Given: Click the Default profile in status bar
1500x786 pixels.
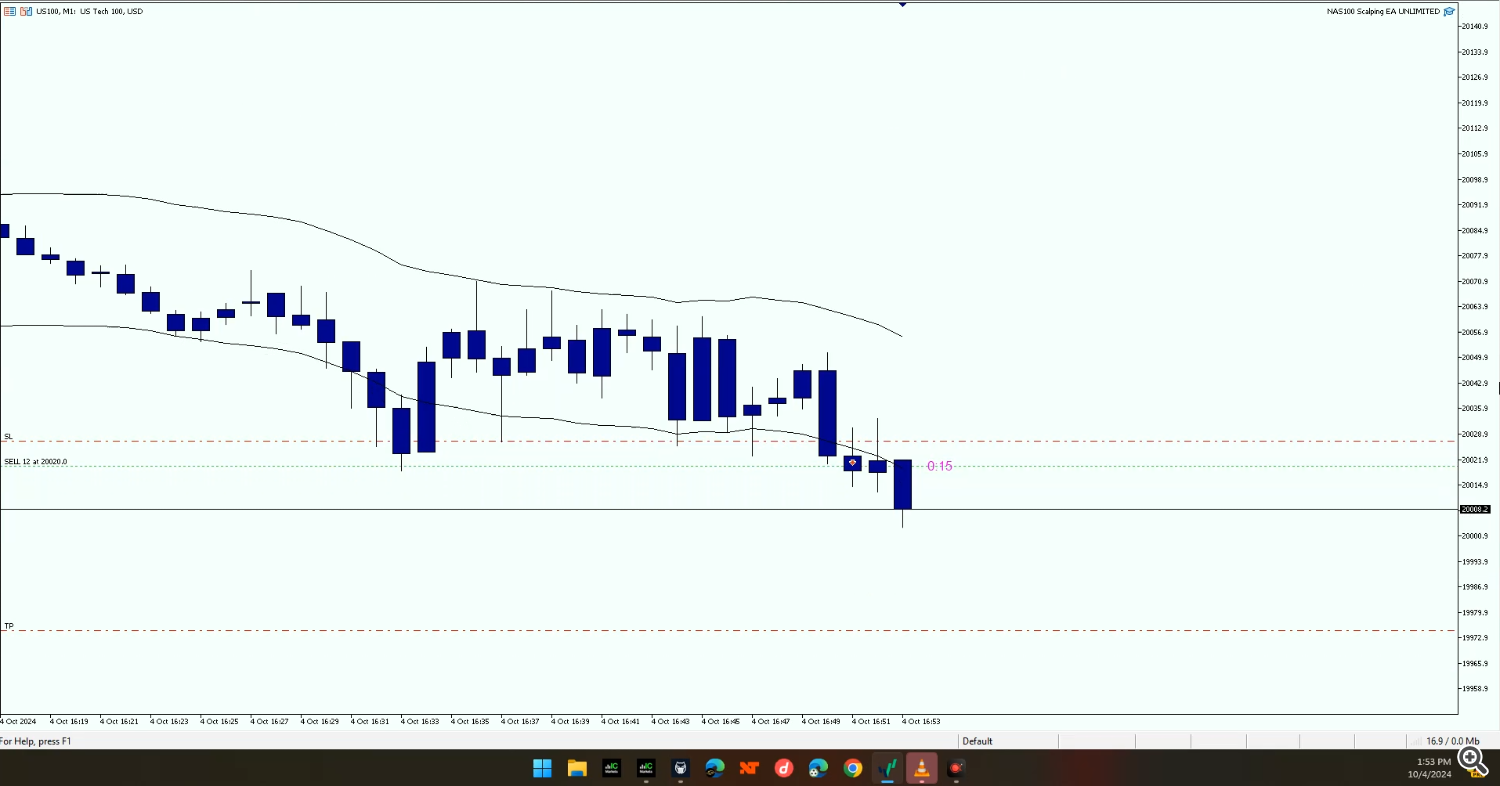Looking at the screenshot, I should pyautogui.click(x=977, y=741).
